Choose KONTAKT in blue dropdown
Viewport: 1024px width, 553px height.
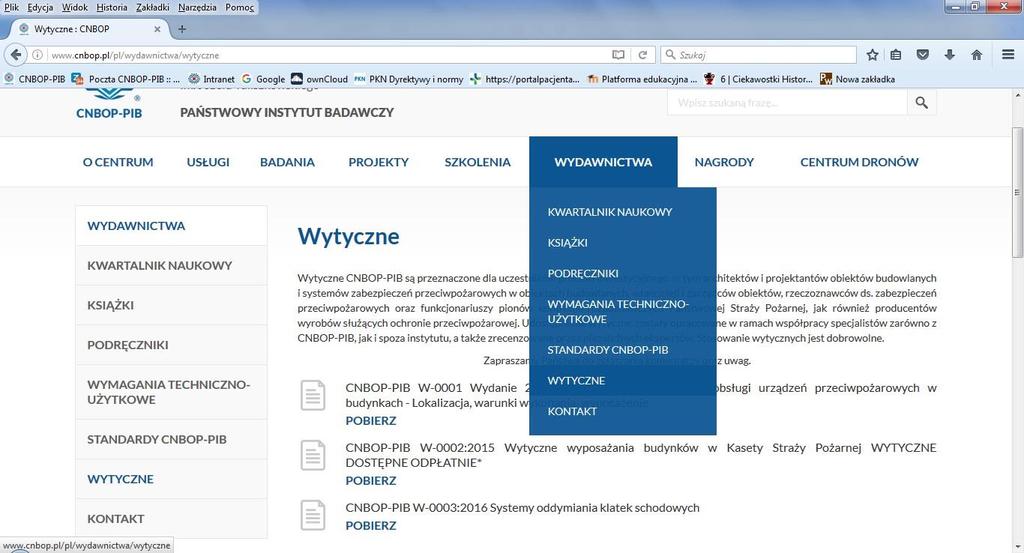pos(572,411)
